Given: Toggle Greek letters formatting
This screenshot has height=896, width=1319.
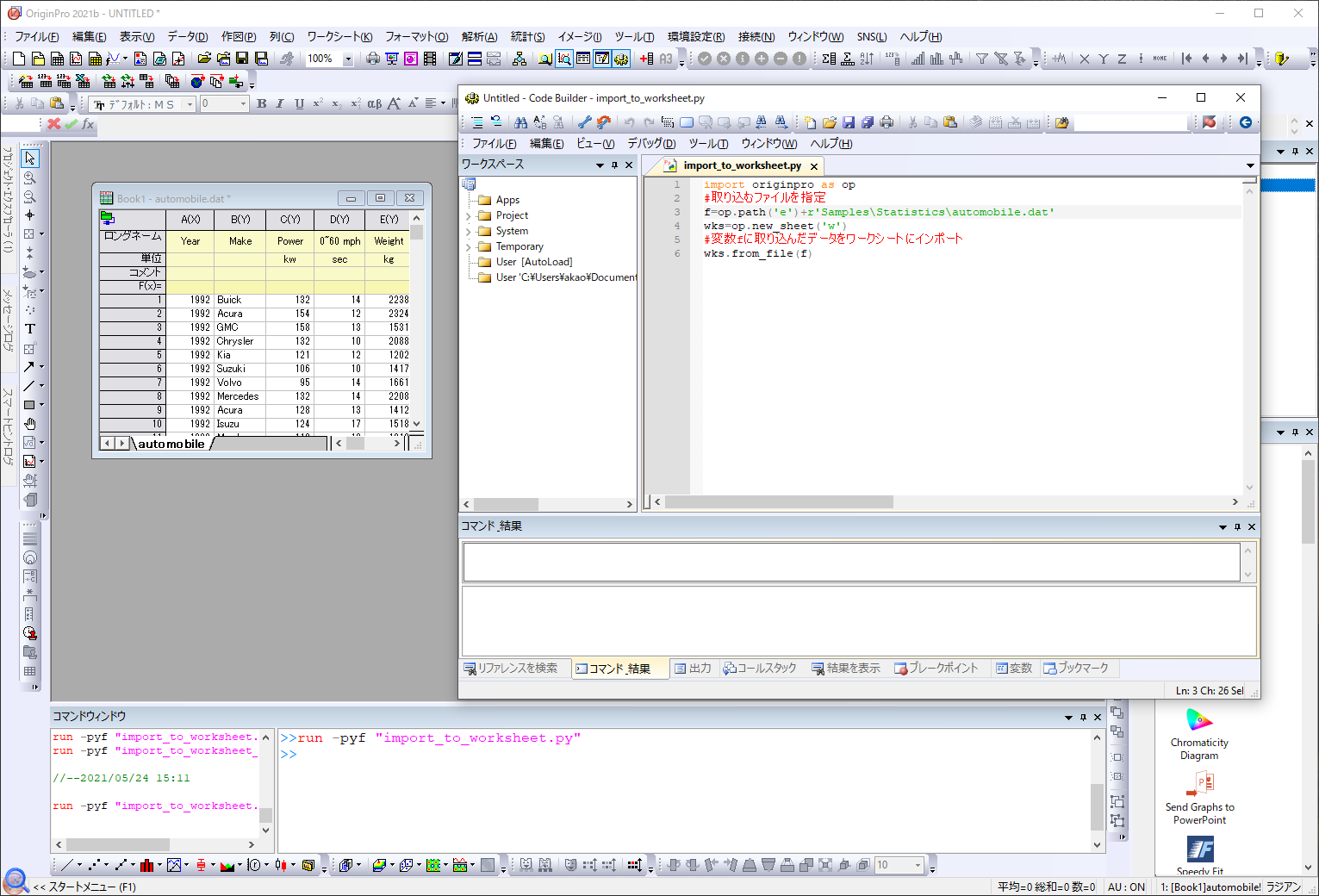Looking at the screenshot, I should [375, 104].
